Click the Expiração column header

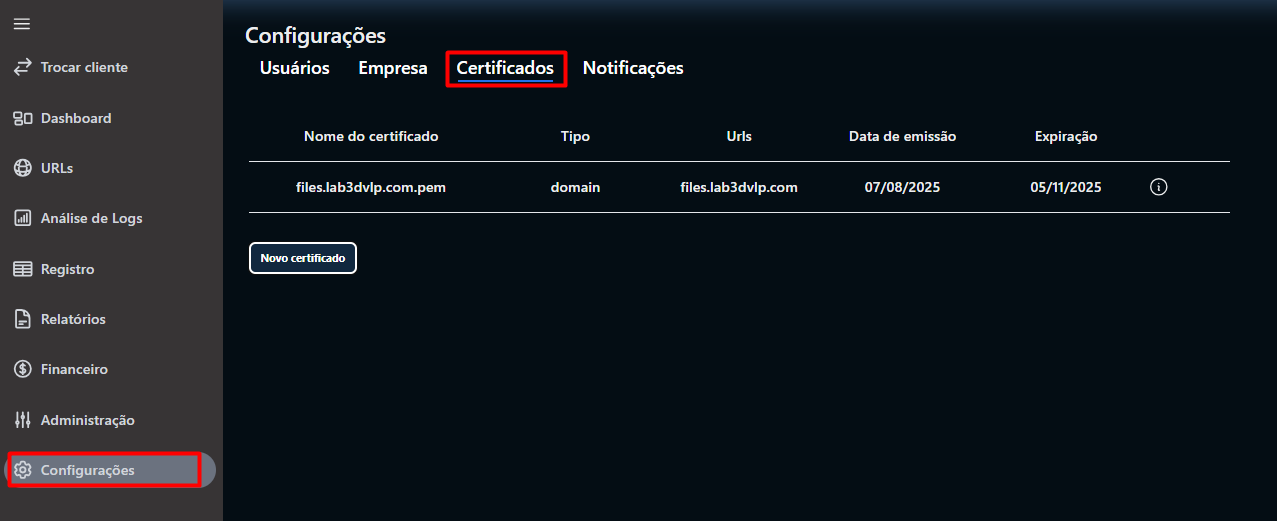(1066, 136)
